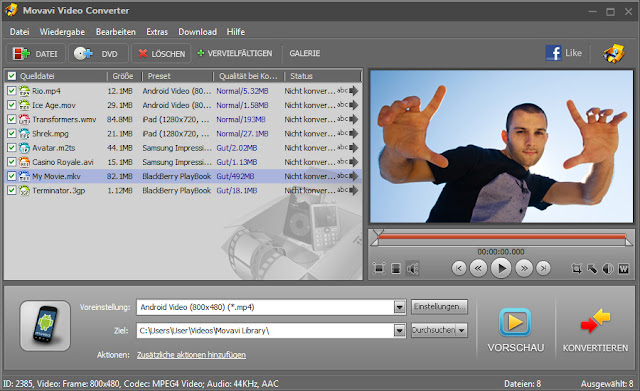Open the Download menu
The image size is (640, 391).
click(198, 32)
